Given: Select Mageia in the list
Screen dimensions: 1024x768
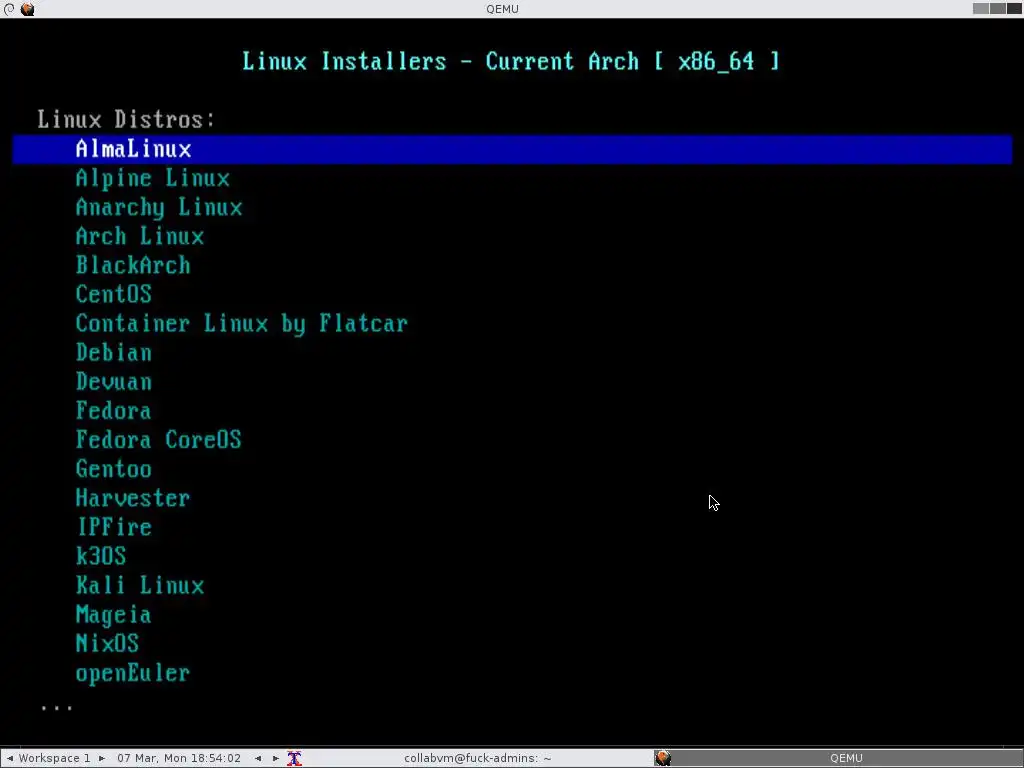Looking at the screenshot, I should (x=114, y=615).
